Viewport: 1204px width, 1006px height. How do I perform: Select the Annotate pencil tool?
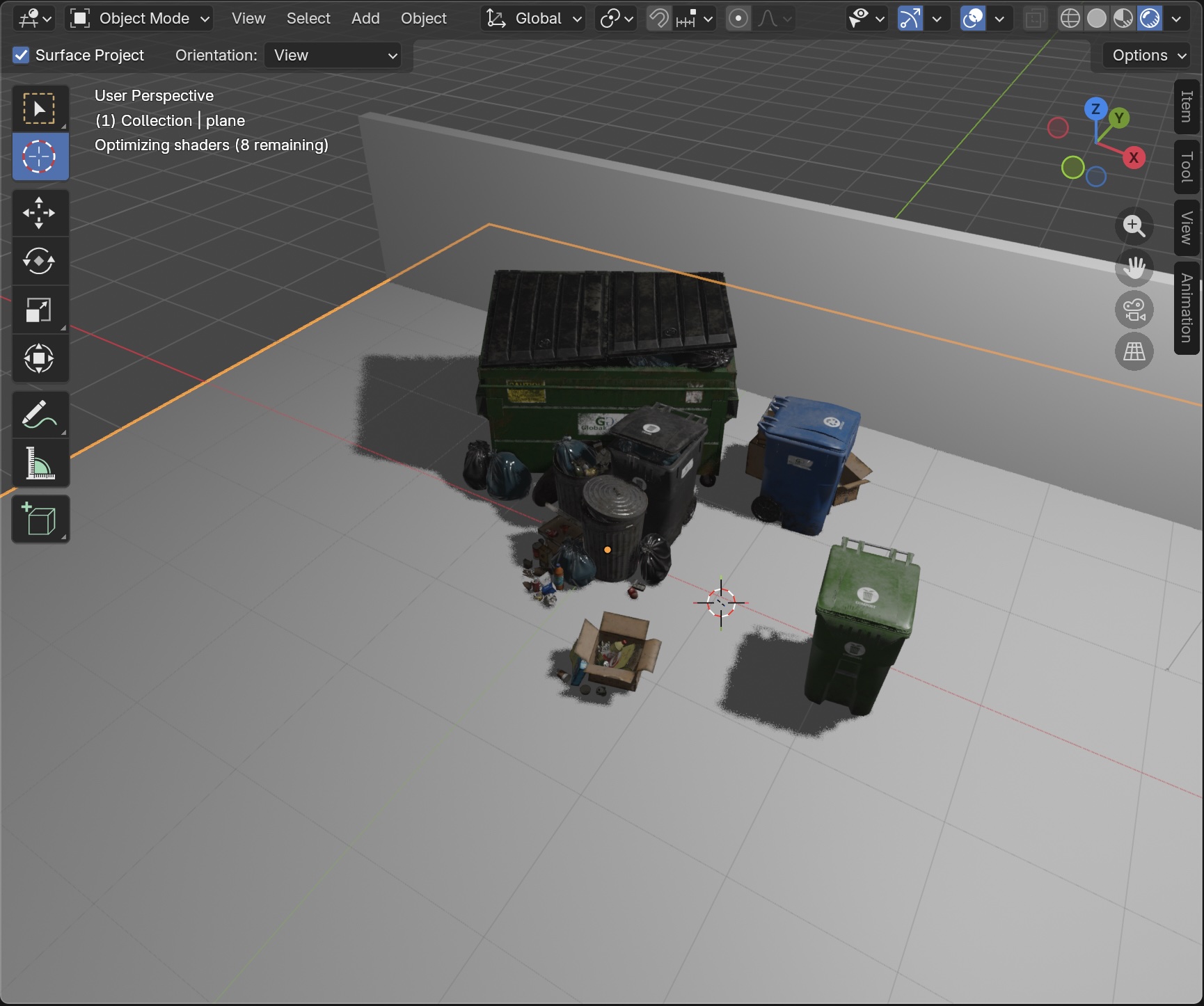(40, 415)
